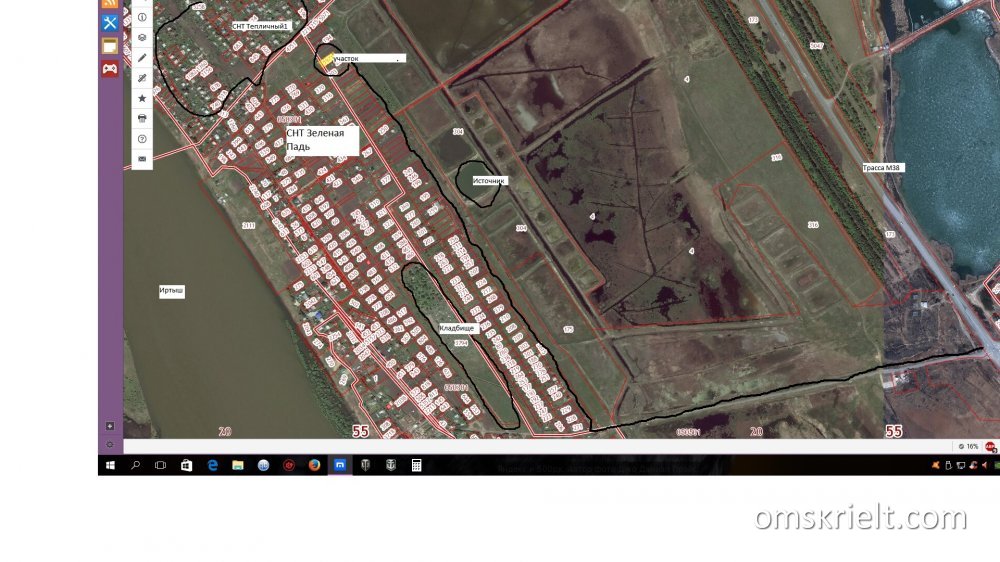This screenshot has width=1000, height=562.
Task: Open favorites with the star icon
Action: pyautogui.click(x=142, y=98)
